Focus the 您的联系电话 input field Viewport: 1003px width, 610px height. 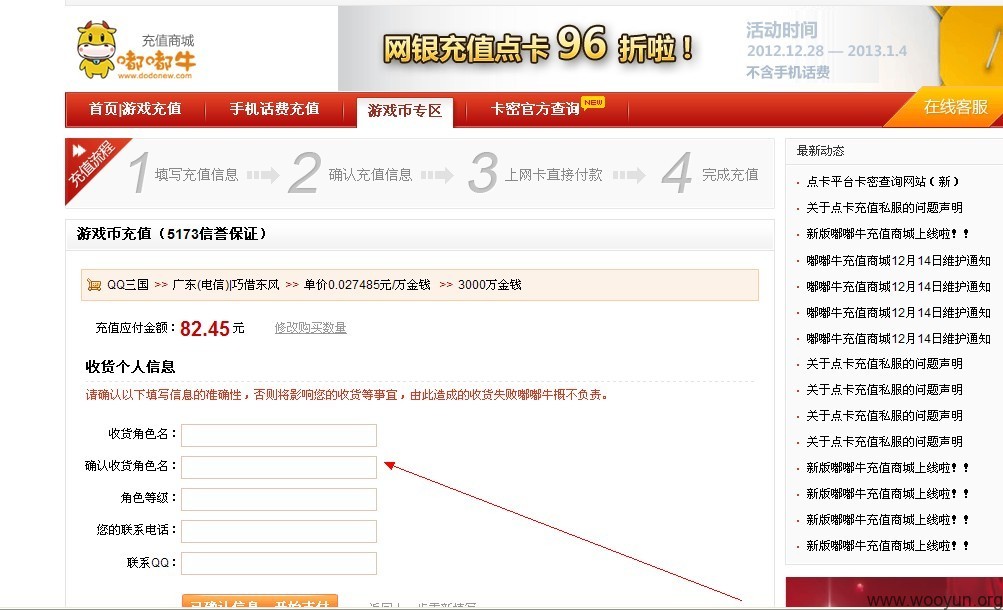[279, 531]
